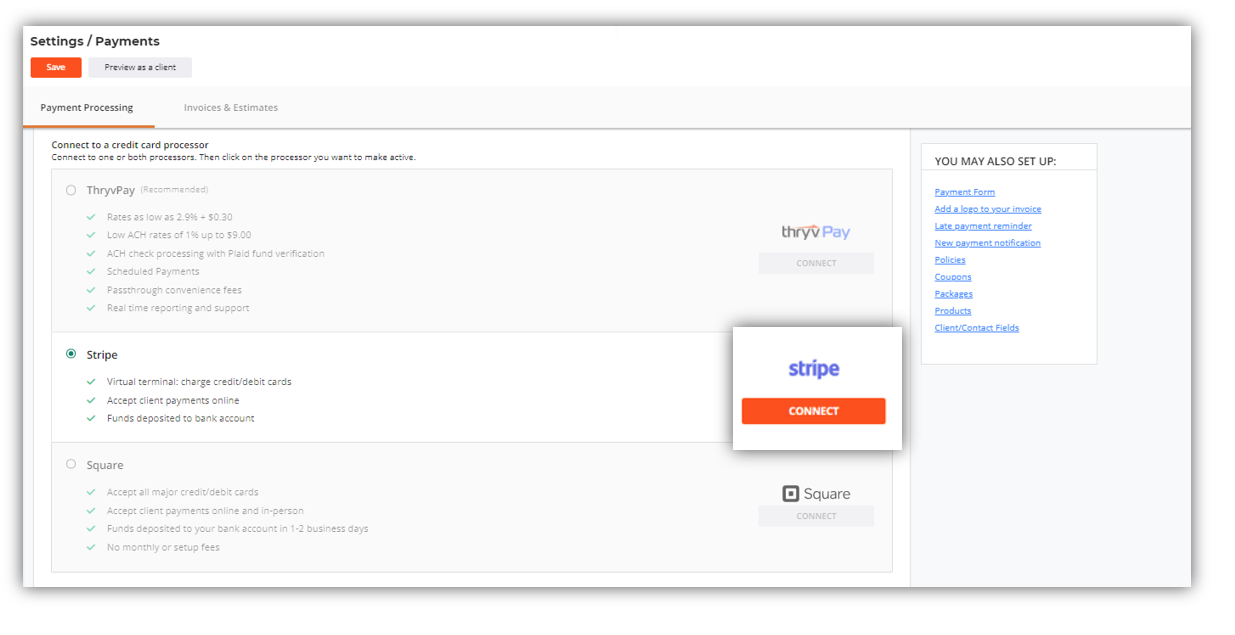This screenshot has width=1235, height=635.
Task: Click the Square CONNECT button
Action: coord(816,516)
